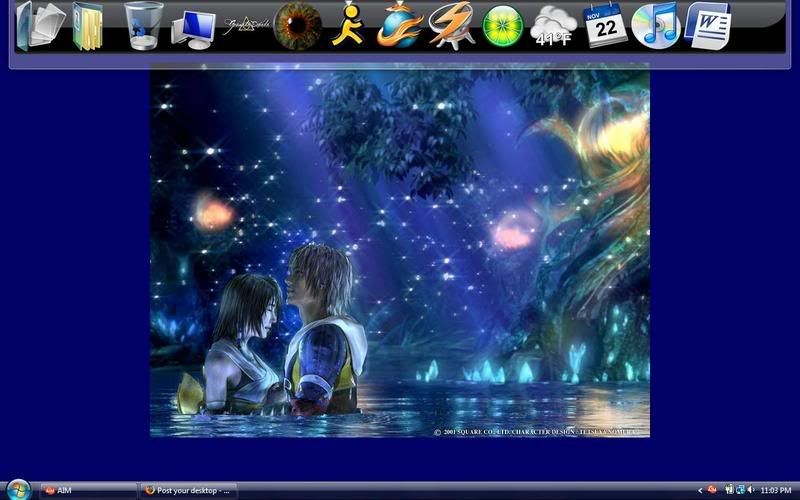Open the orange lightning bolt dock icon
The width and height of the screenshot is (800, 500).
[452, 26]
